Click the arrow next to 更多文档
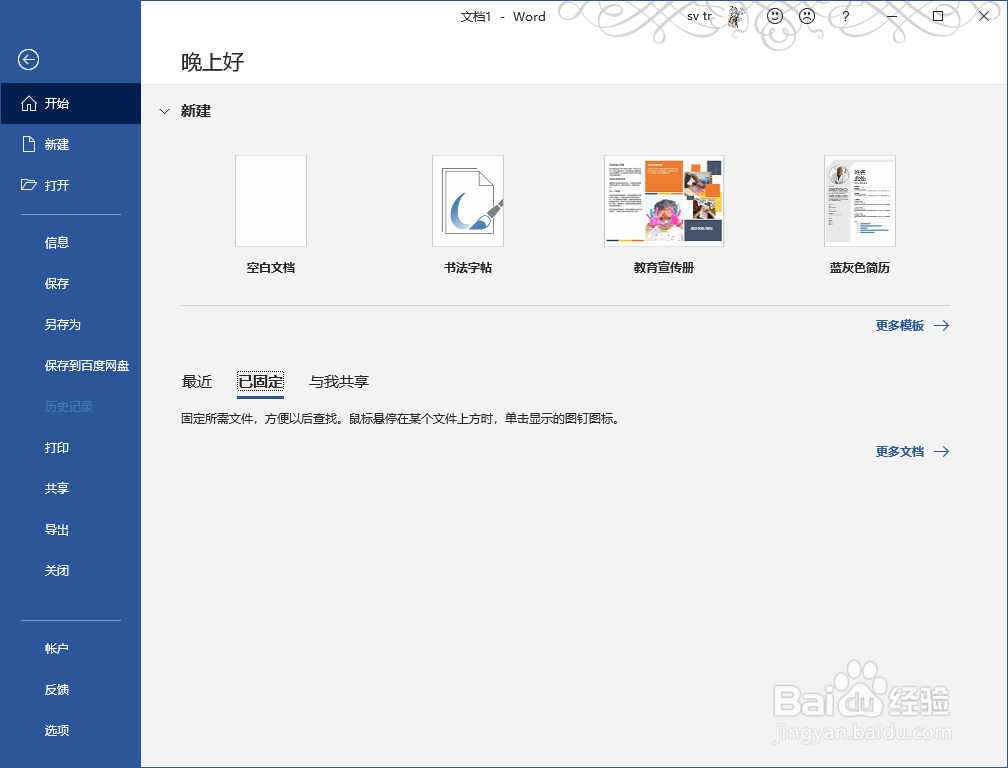 pyautogui.click(x=942, y=452)
